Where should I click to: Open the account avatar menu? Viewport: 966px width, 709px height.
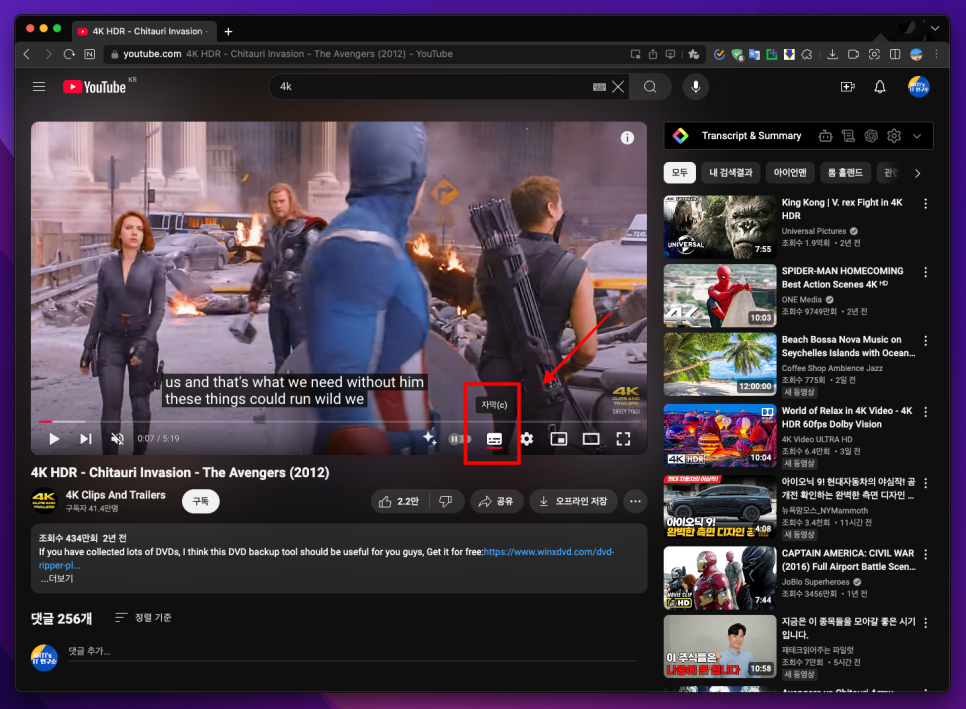click(x=918, y=87)
